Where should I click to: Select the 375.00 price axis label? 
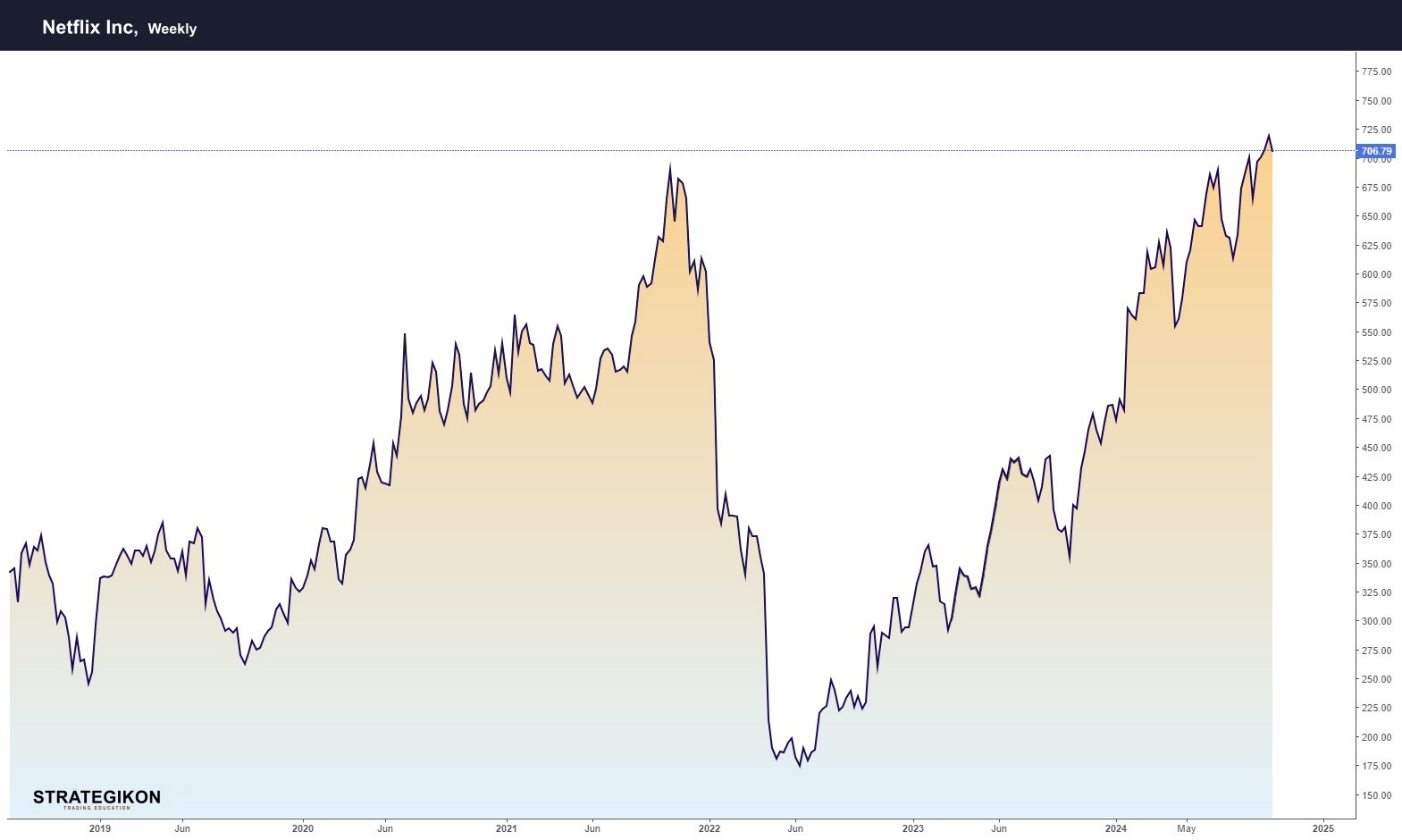pyautogui.click(x=1376, y=534)
